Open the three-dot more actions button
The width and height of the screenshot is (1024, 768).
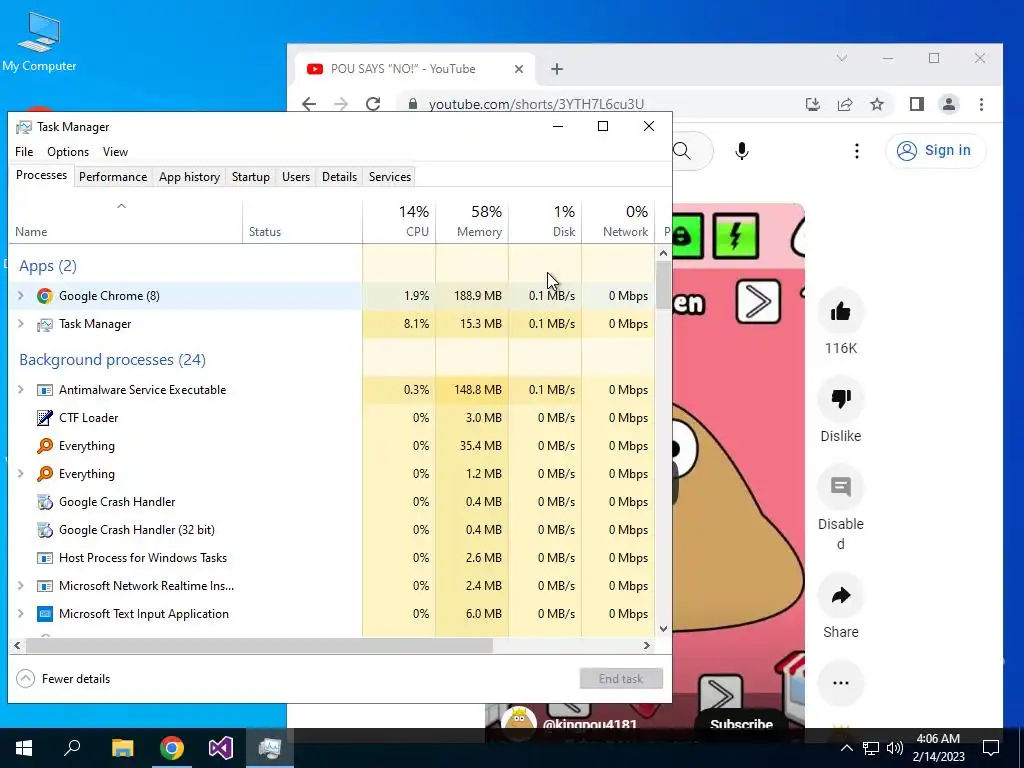coord(840,683)
